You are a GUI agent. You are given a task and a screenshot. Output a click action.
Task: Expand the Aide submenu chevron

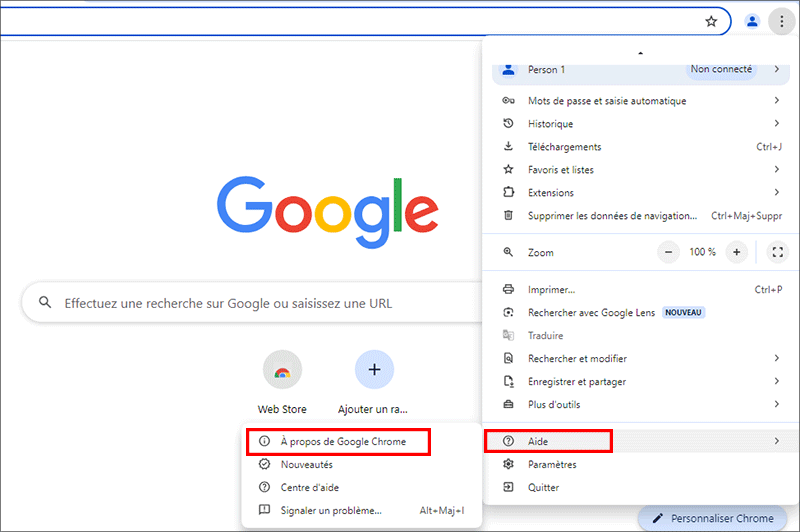[777, 441]
